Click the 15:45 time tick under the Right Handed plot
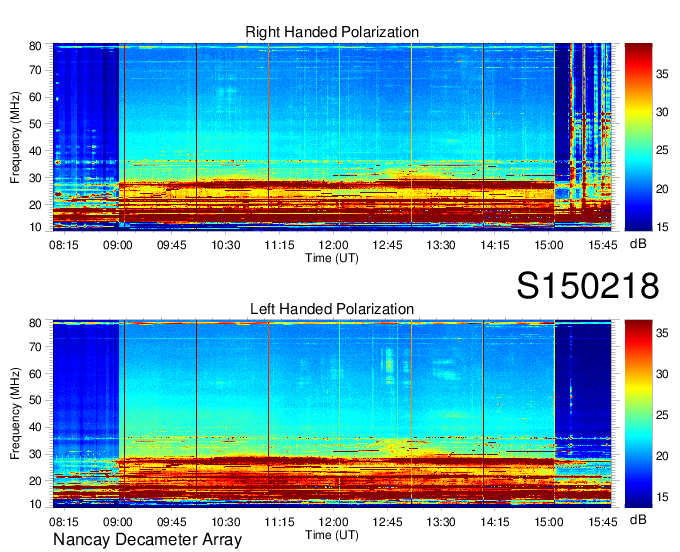Viewport: 680px width, 552px height. pos(603,245)
